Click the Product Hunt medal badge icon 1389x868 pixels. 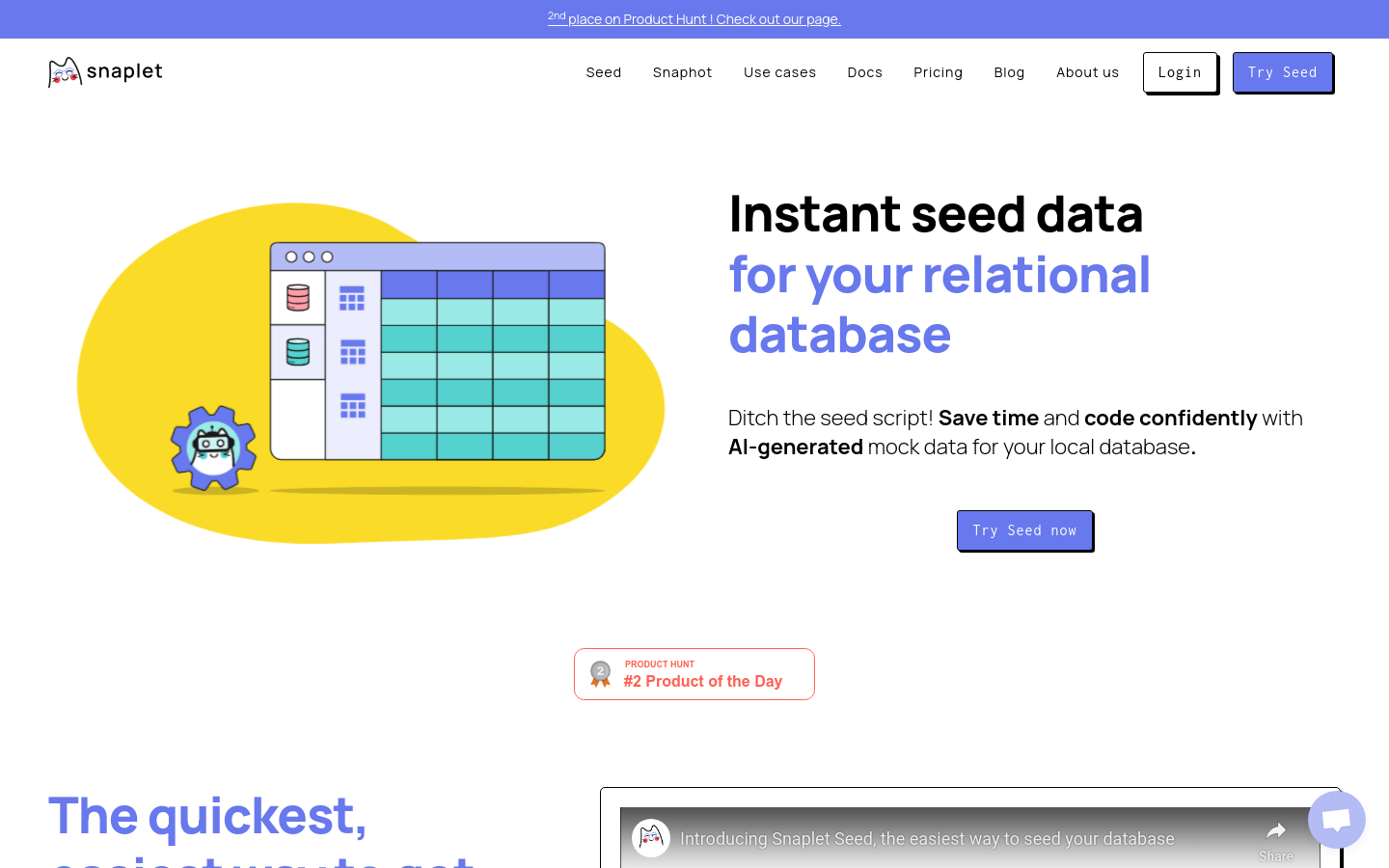[x=600, y=673]
